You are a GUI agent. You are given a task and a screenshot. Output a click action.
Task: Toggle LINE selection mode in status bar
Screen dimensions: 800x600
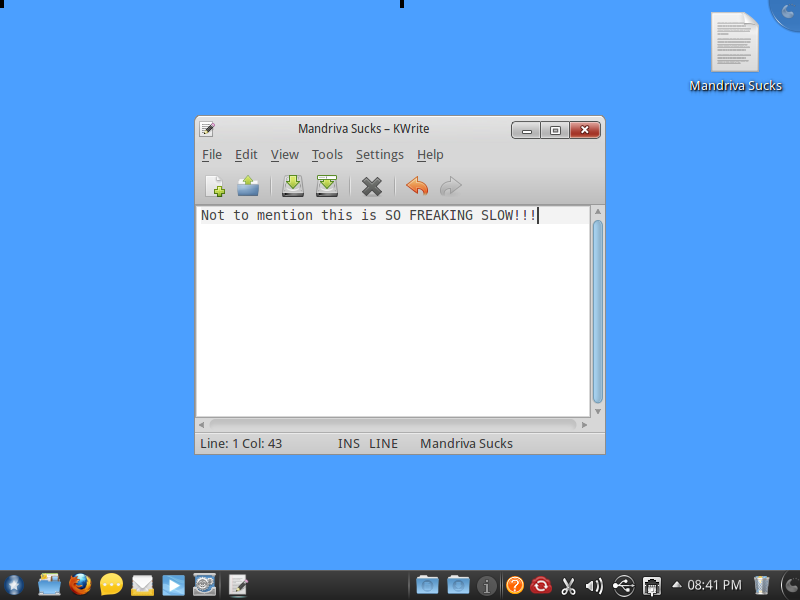[383, 443]
